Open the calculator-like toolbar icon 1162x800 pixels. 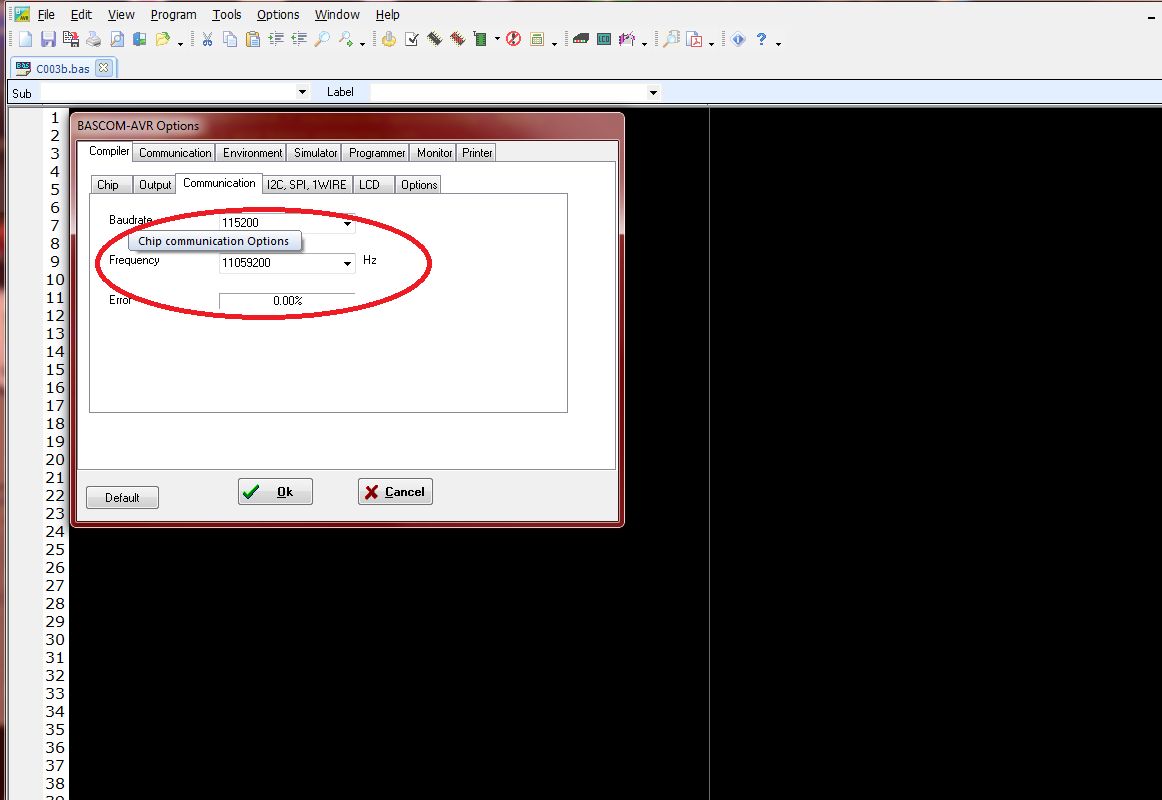537,39
